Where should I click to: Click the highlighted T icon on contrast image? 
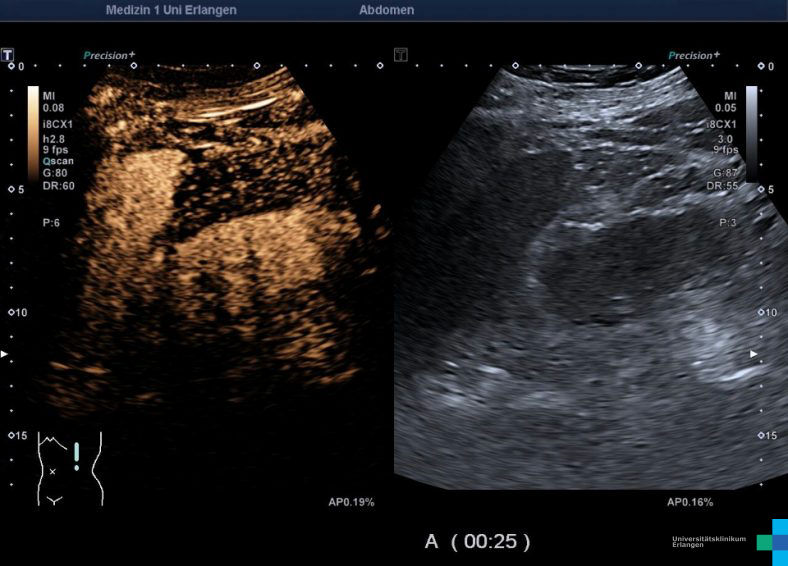[x=8, y=54]
